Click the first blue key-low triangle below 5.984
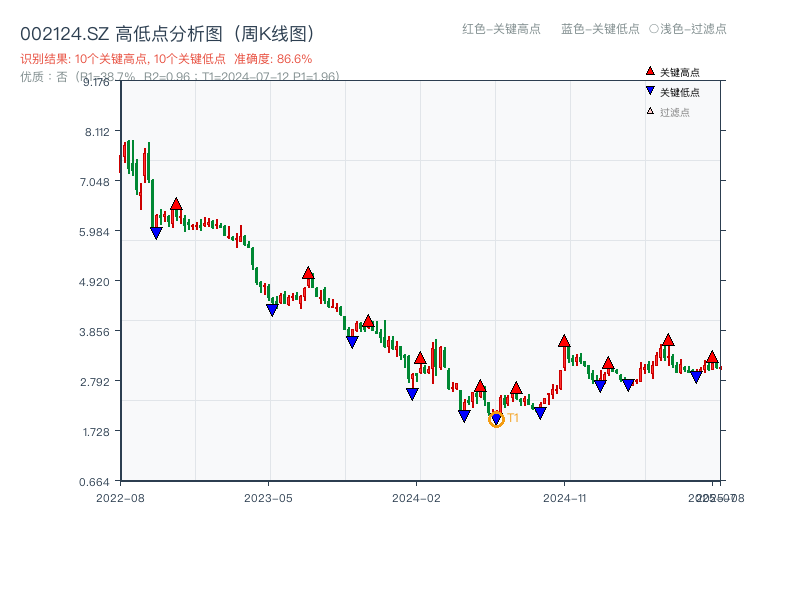 [x=156, y=232]
